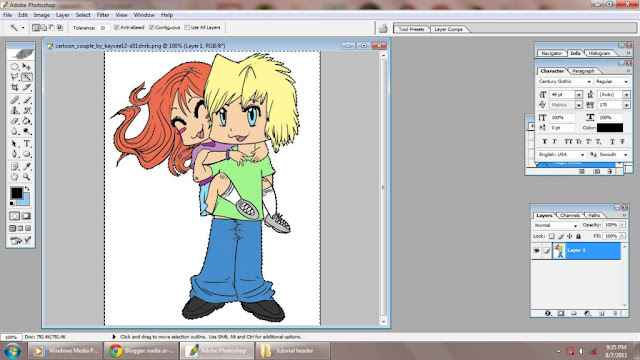Switch to the Channels tab
The height and width of the screenshot is (360, 640).
569,215
